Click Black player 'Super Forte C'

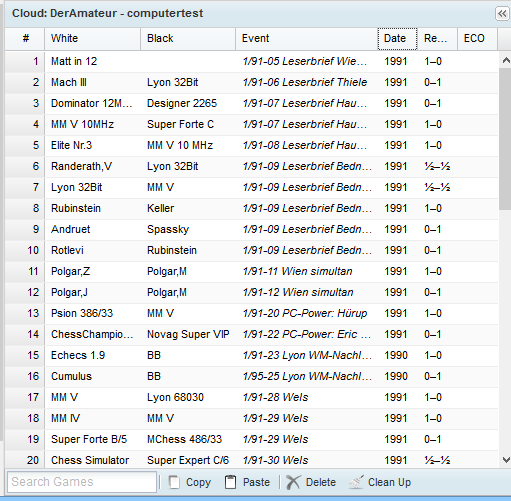tap(180, 124)
